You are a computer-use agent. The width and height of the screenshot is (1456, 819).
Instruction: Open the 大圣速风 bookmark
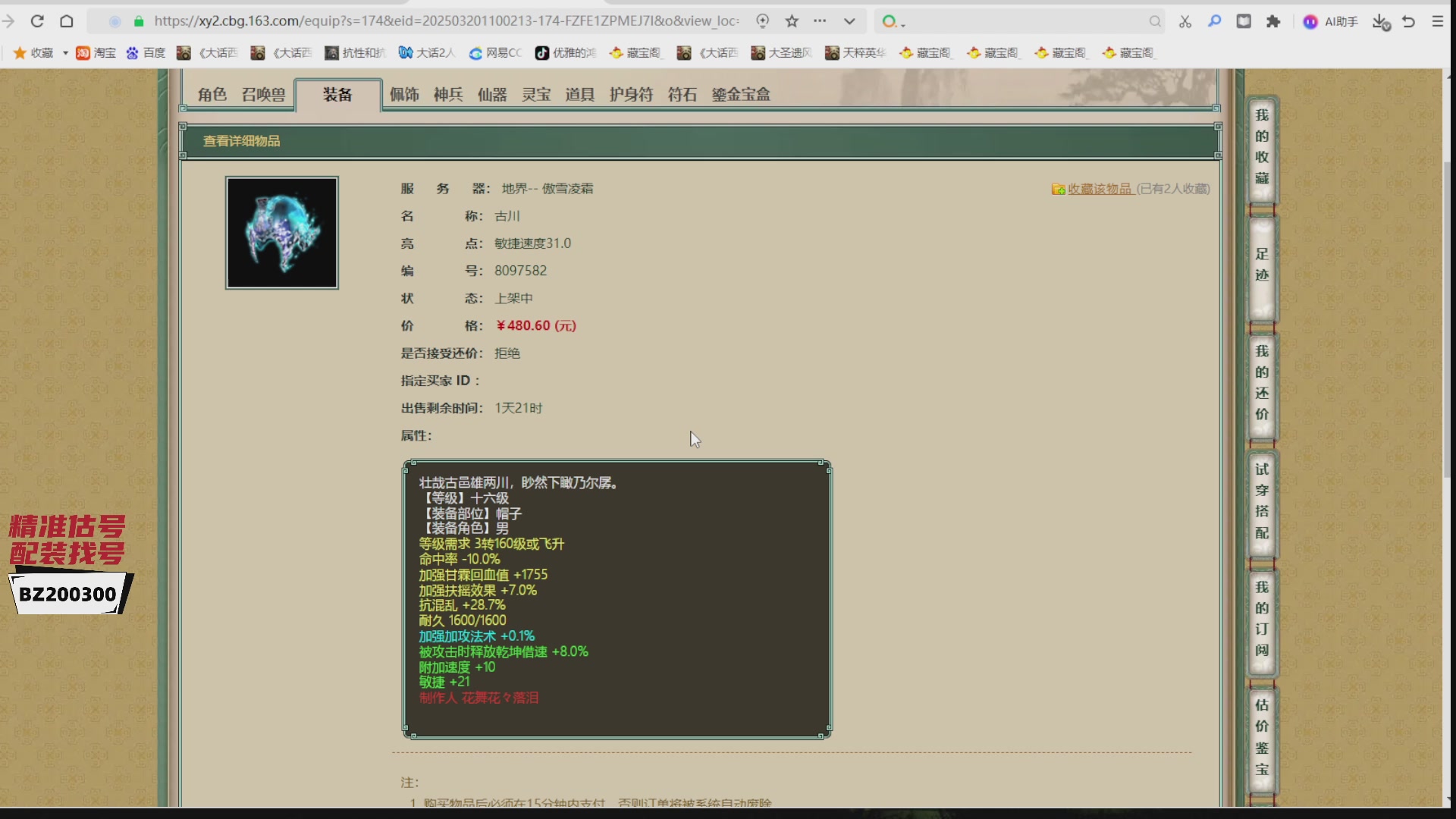tap(781, 52)
